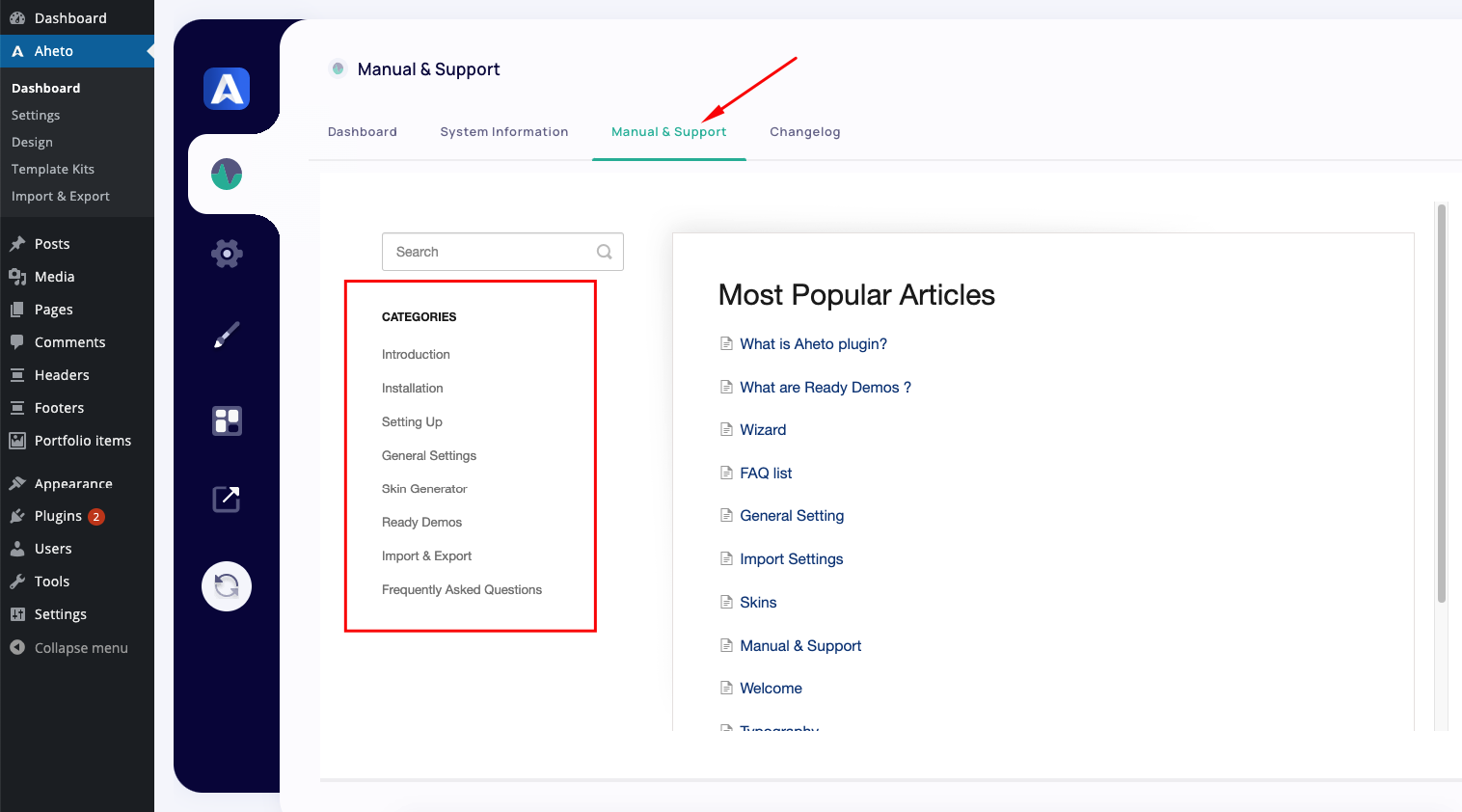The width and height of the screenshot is (1462, 812).
Task: Click the Collapse menu arrow icon
Action: [x=17, y=647]
